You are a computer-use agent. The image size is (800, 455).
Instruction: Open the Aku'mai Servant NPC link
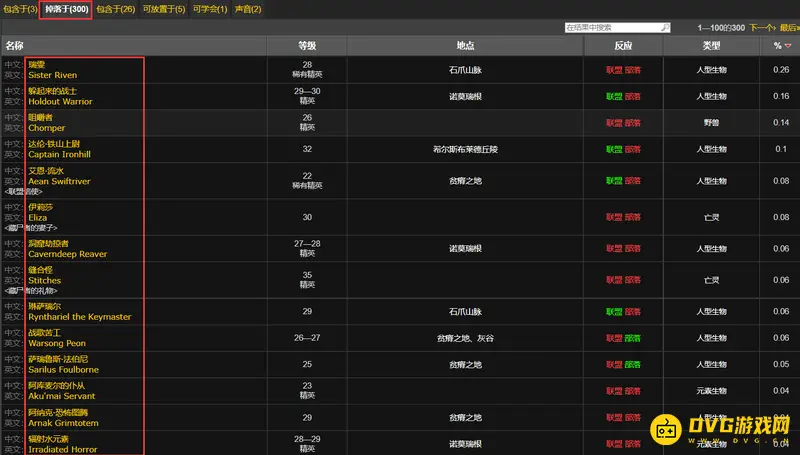point(61,396)
